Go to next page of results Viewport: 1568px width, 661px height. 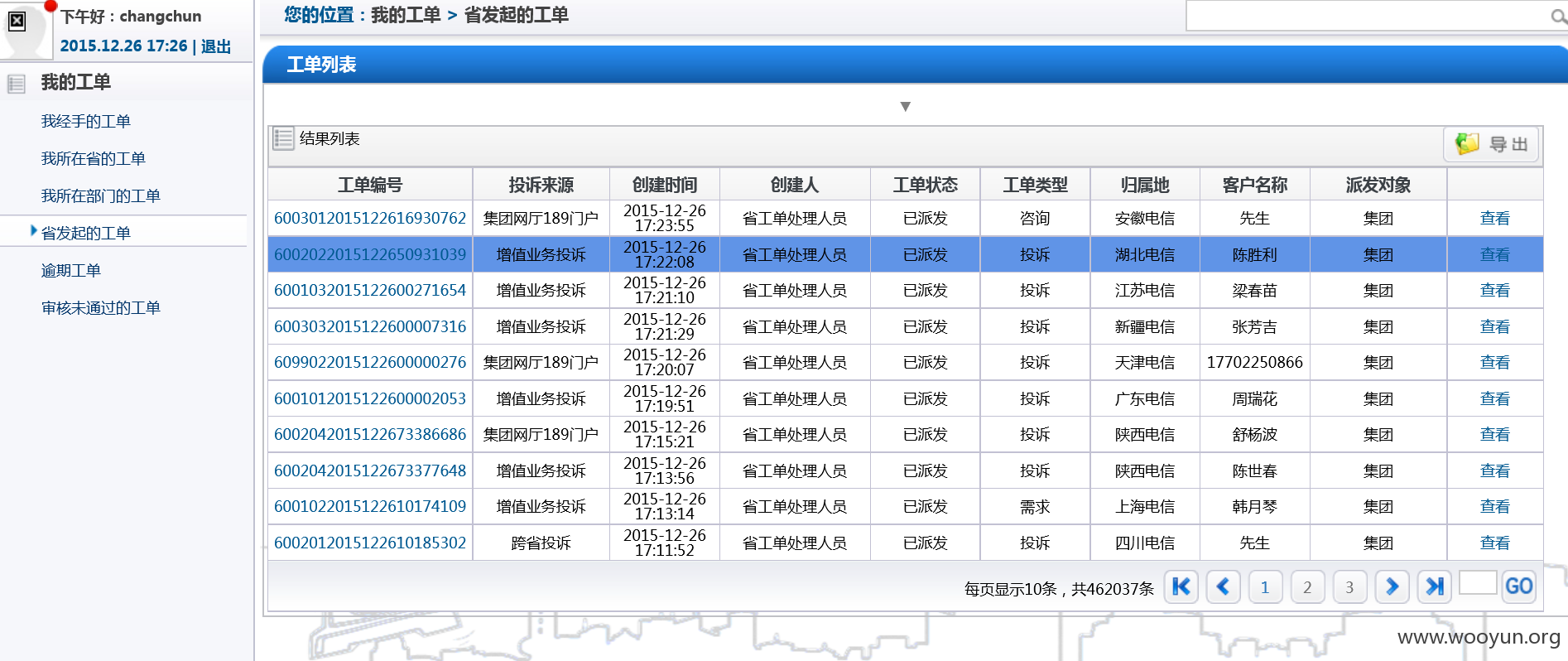click(x=1392, y=587)
